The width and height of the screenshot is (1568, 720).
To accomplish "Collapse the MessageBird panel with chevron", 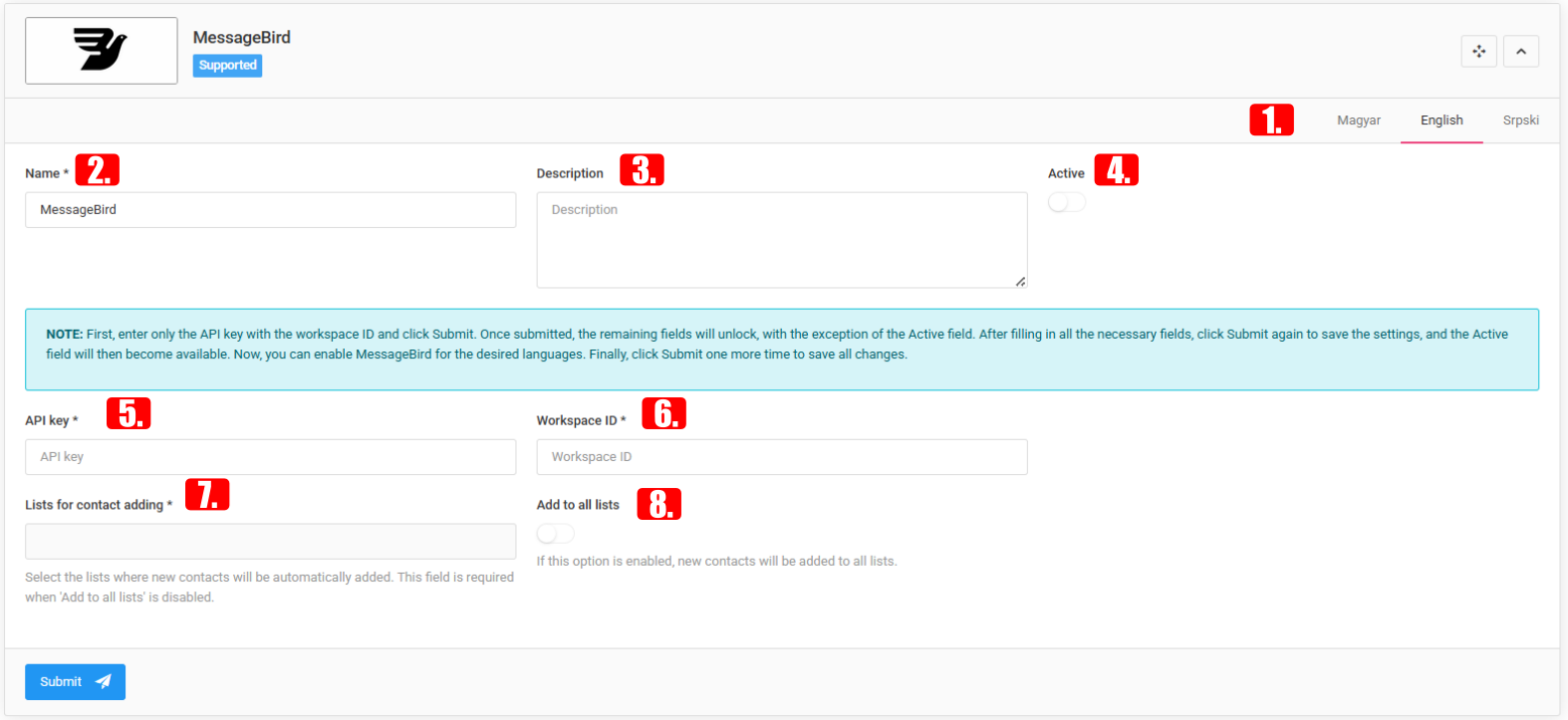I will tap(1521, 52).
